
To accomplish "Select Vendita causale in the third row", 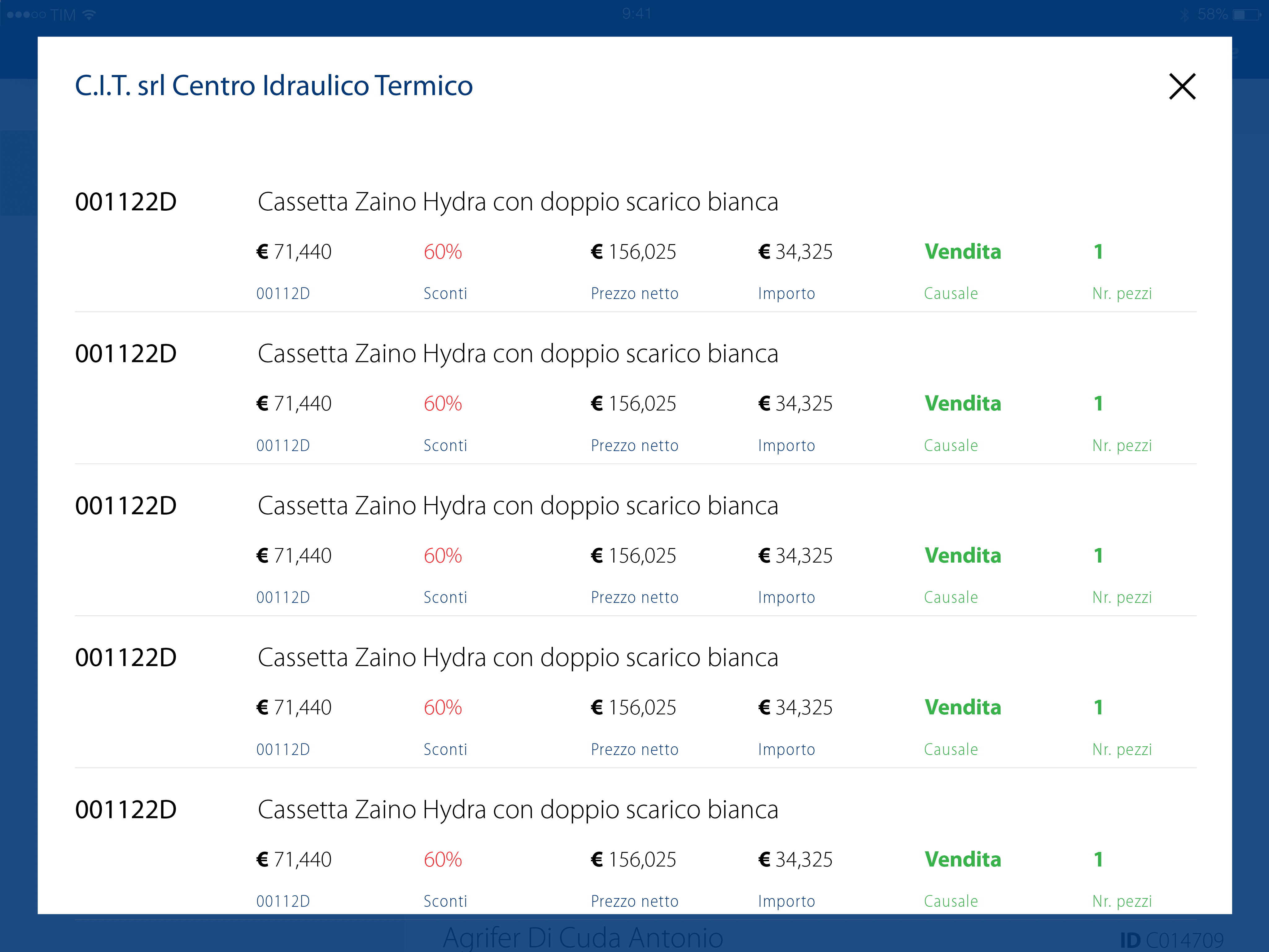I will (x=963, y=555).
